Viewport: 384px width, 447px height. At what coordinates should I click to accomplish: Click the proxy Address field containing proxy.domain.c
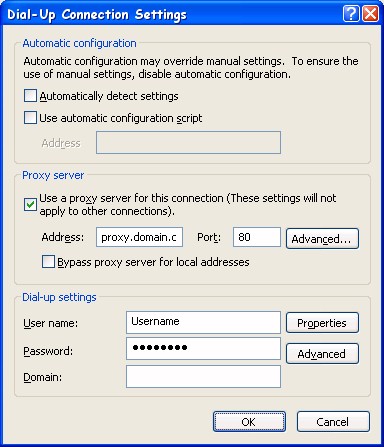tap(139, 237)
